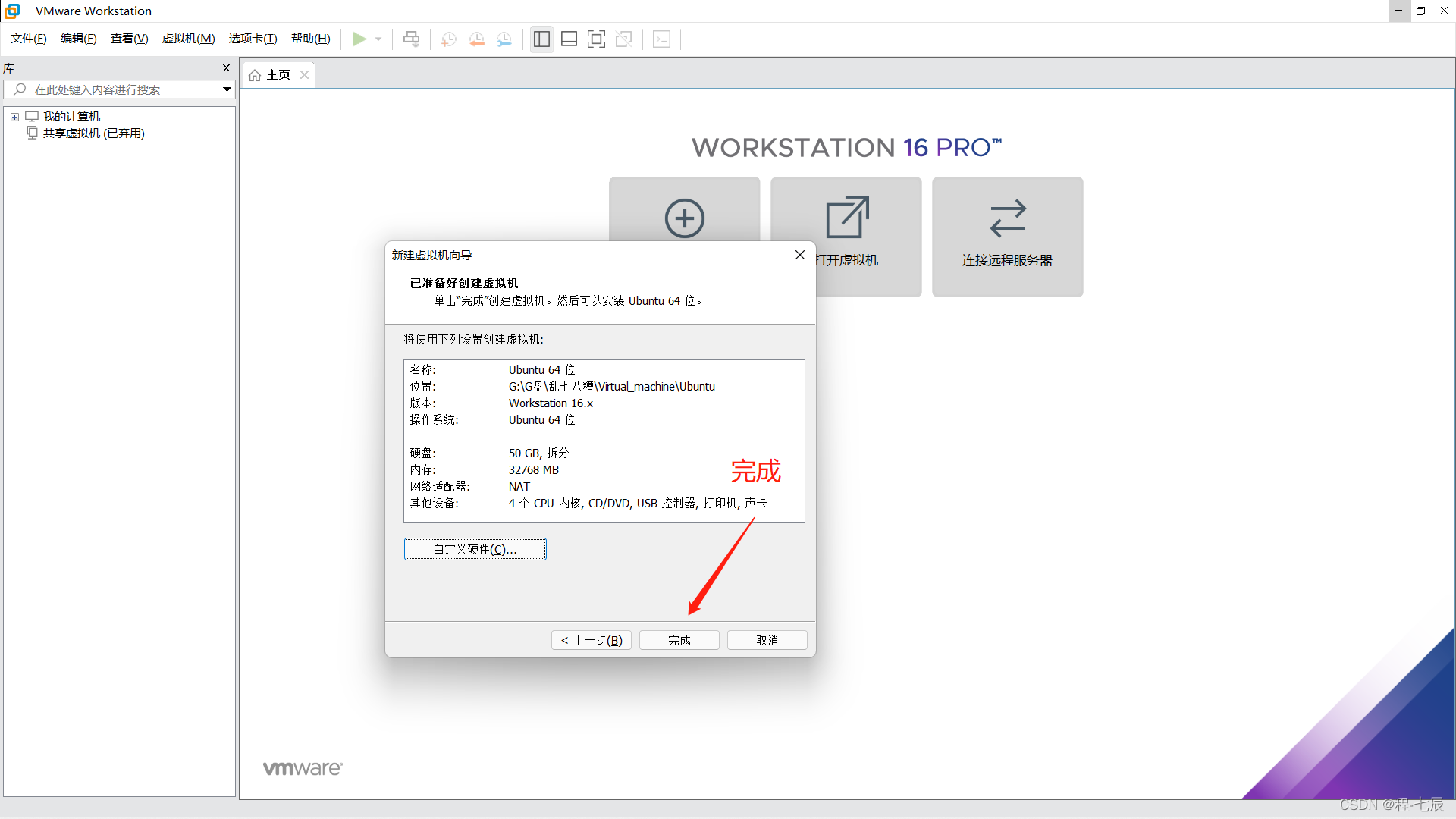
Task: Expand the 我的计算机 tree node
Action: click(x=14, y=117)
